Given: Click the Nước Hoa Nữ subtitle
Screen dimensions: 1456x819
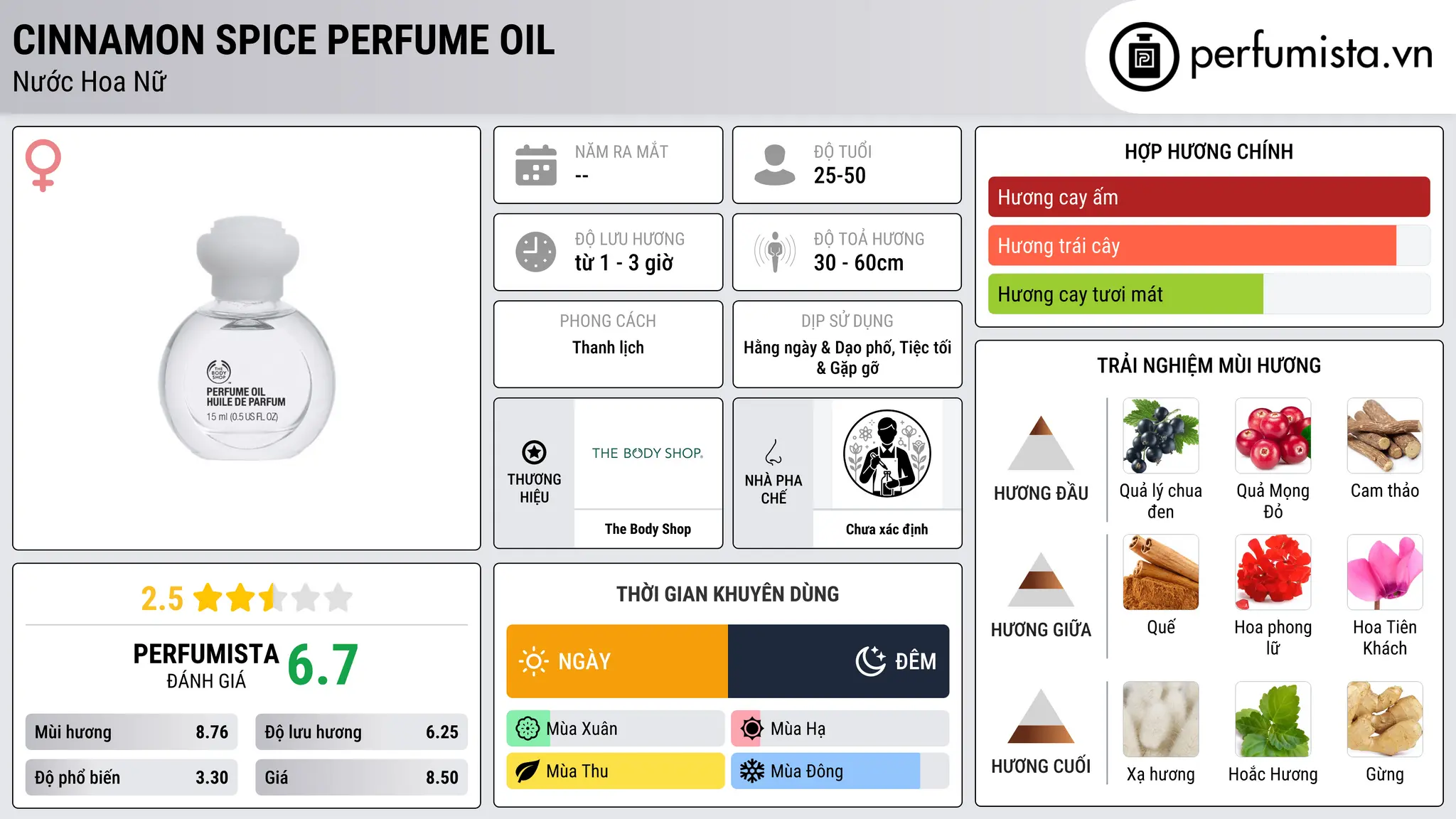Looking at the screenshot, I should pos(90,82).
